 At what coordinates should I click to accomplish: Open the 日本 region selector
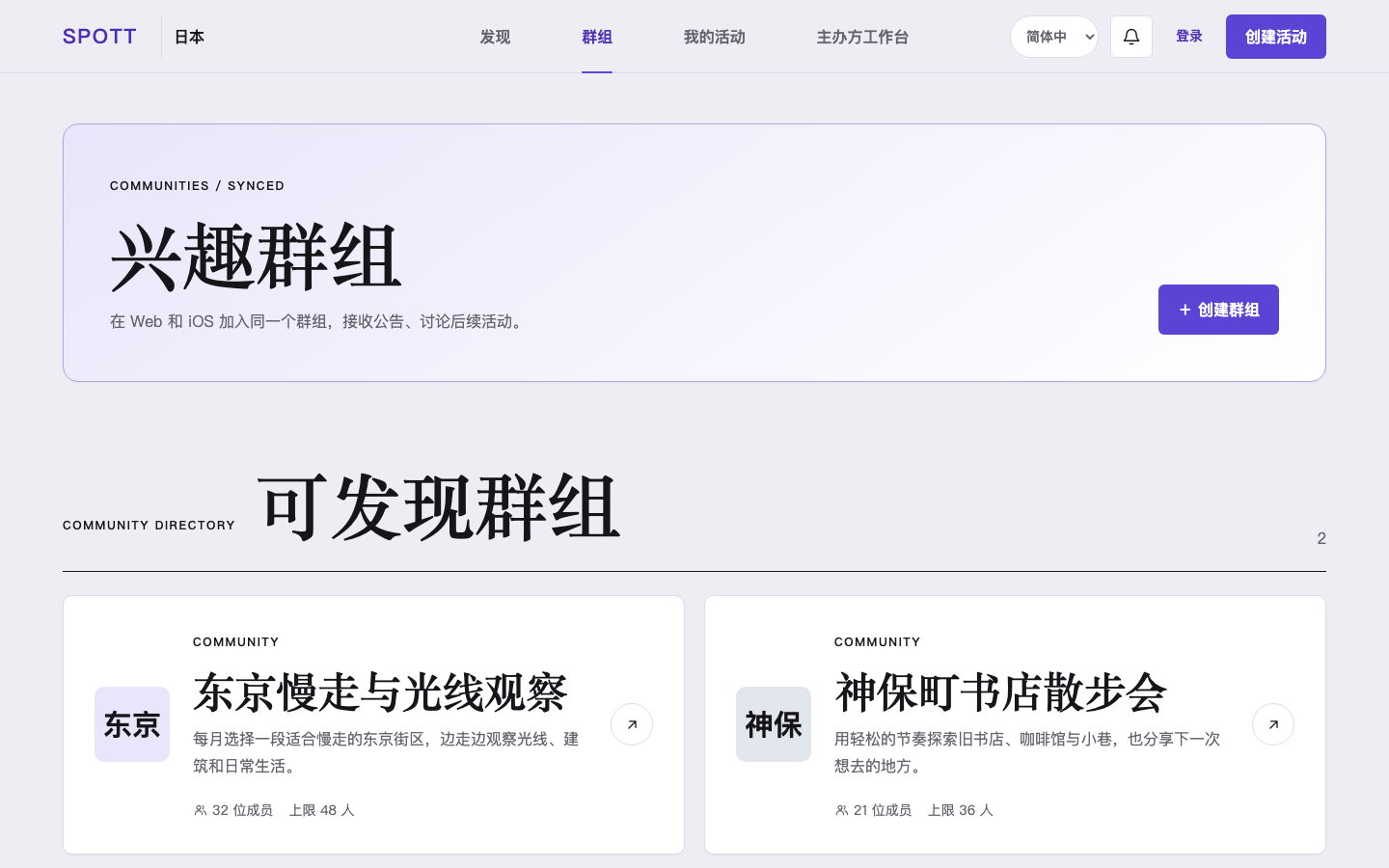tap(189, 37)
